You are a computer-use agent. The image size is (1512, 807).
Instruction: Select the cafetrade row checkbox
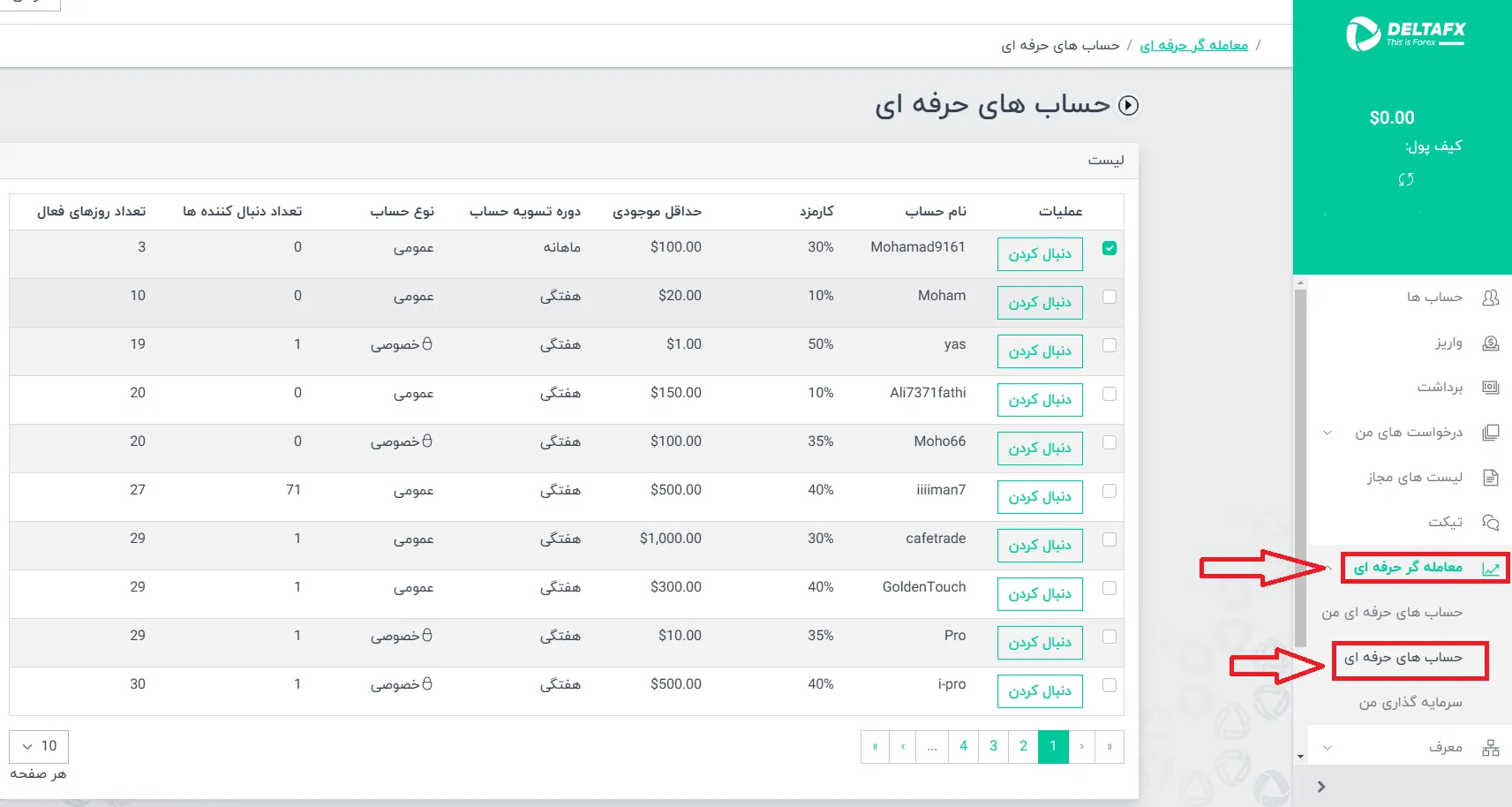point(1110,540)
